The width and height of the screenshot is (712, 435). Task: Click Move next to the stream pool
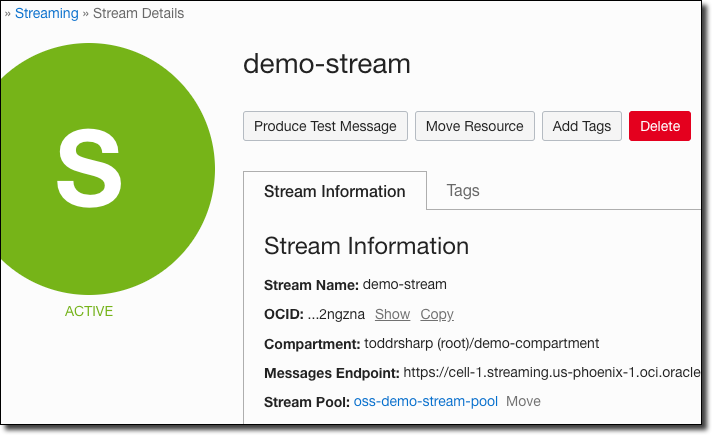tap(523, 401)
